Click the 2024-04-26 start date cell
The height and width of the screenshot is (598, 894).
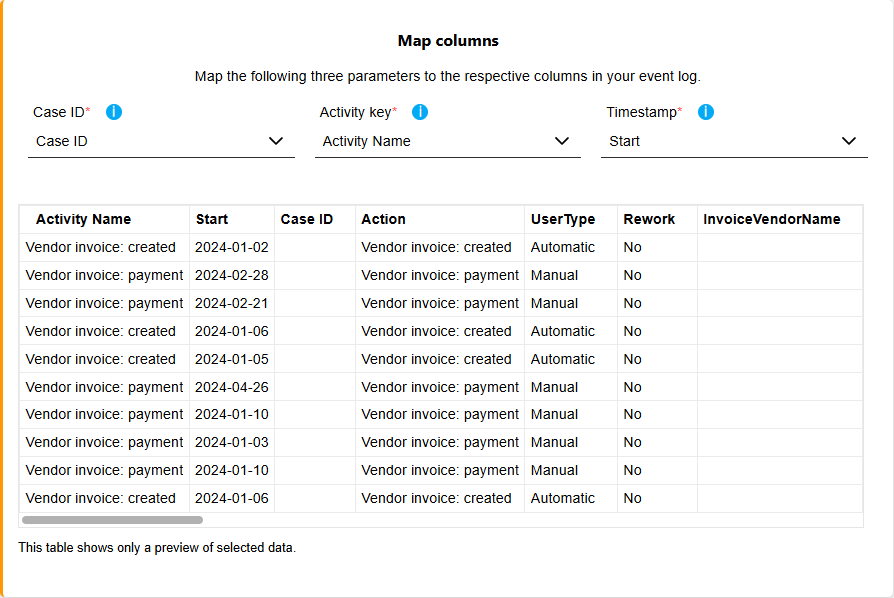click(232, 387)
